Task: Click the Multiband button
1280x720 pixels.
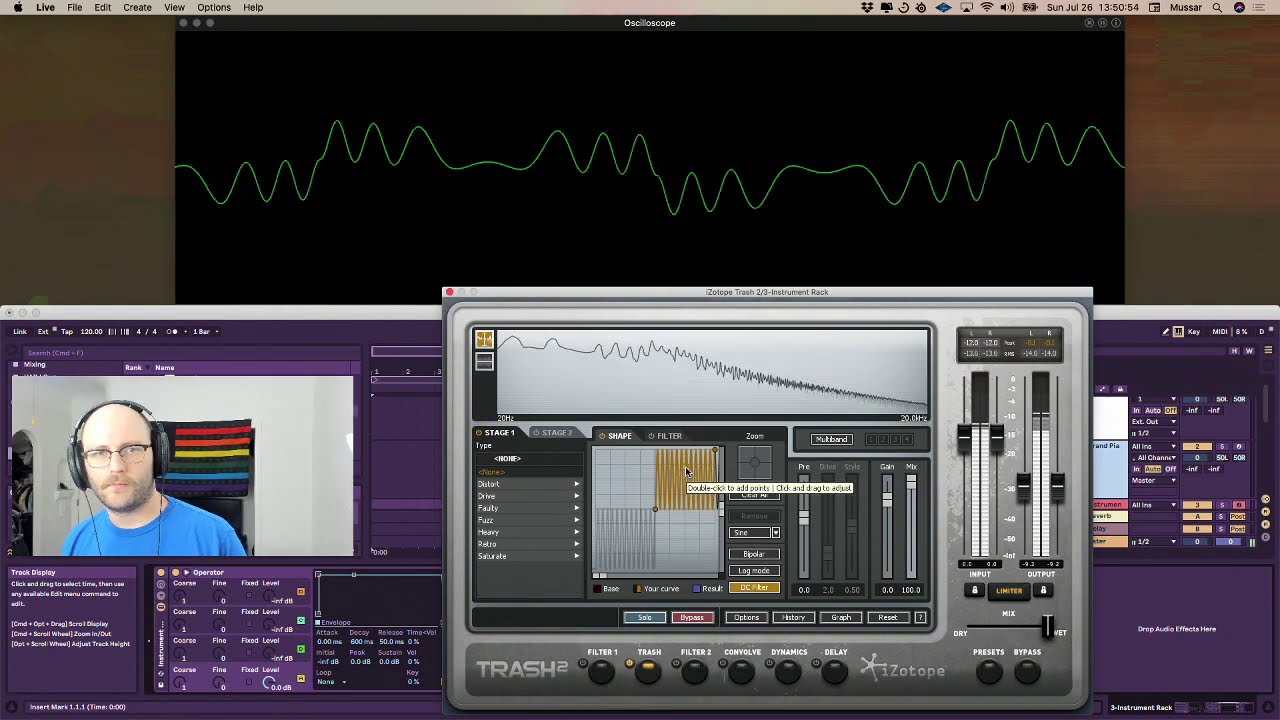Action: tap(831, 439)
